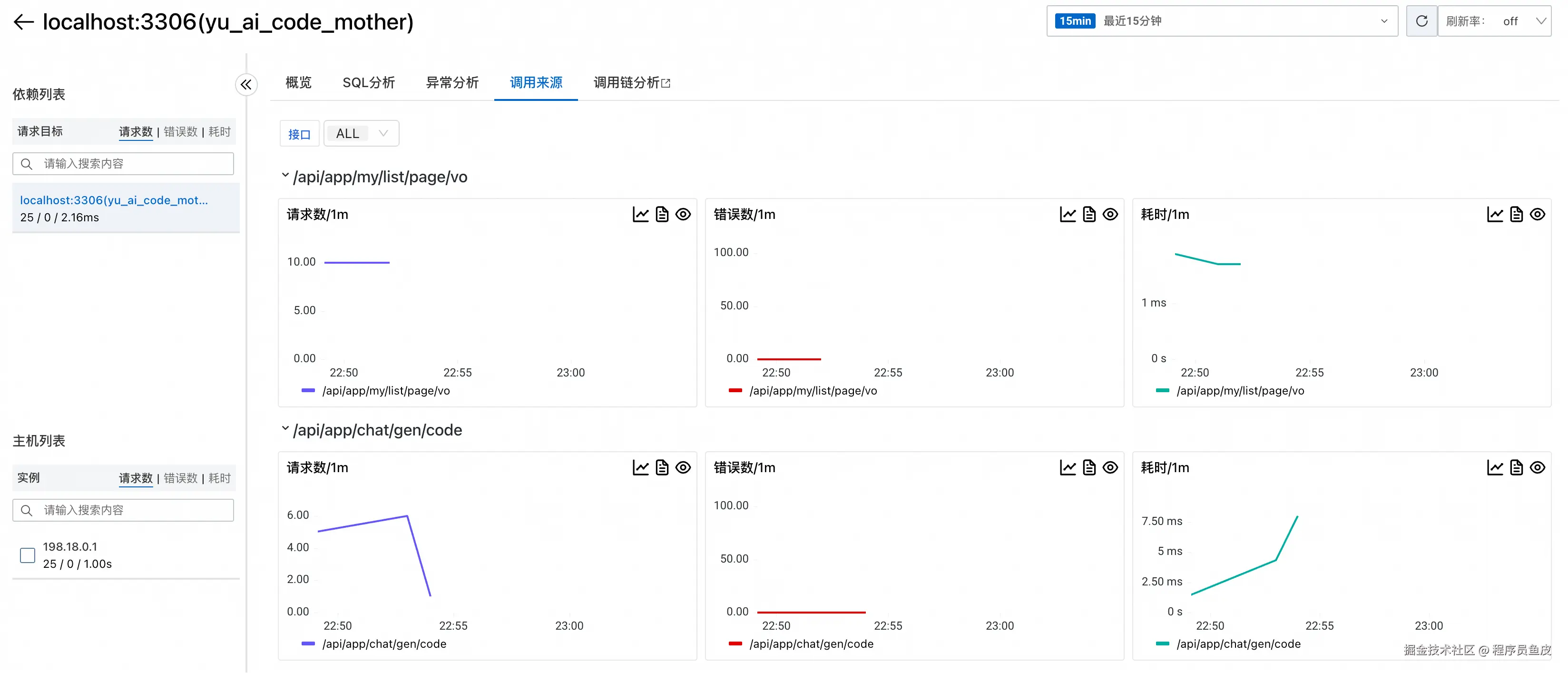
Task: Toggle eye icon in gen/code 错误数/1m panel
Action: click(1110, 468)
